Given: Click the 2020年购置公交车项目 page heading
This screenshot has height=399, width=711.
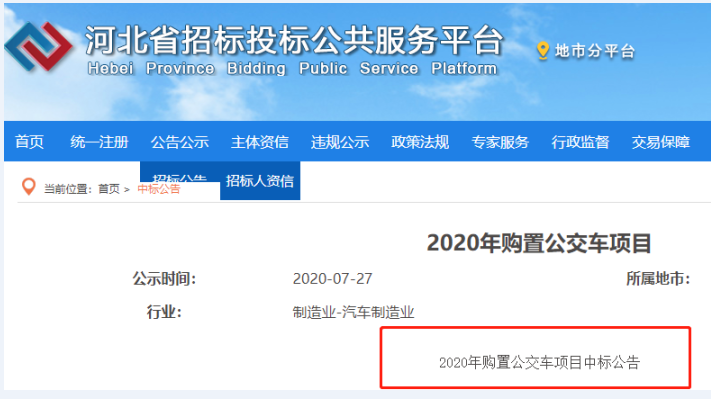Looking at the screenshot, I should click(x=539, y=243).
